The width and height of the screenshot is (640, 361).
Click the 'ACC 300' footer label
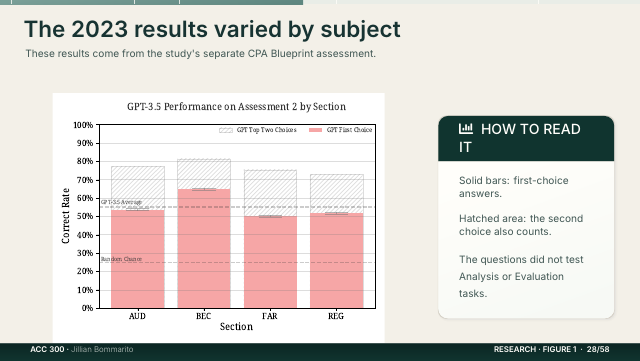(x=47, y=349)
